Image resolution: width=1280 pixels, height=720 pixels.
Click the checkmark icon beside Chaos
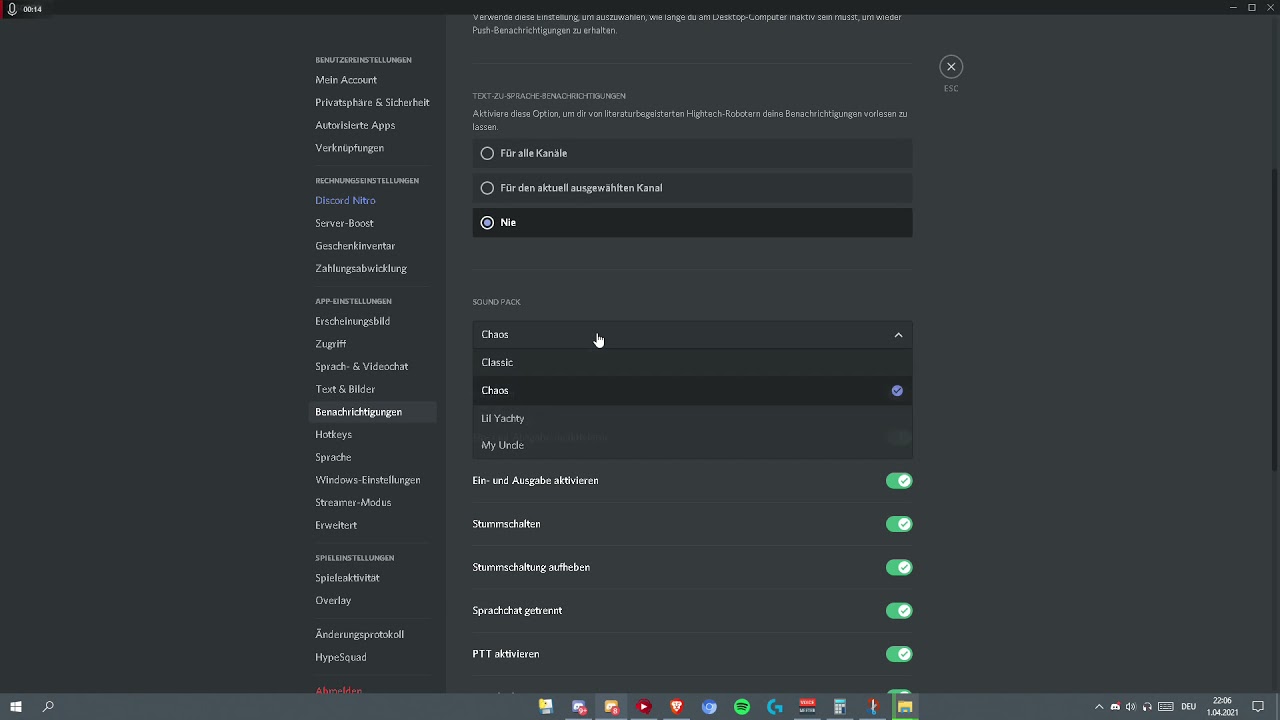pos(897,391)
